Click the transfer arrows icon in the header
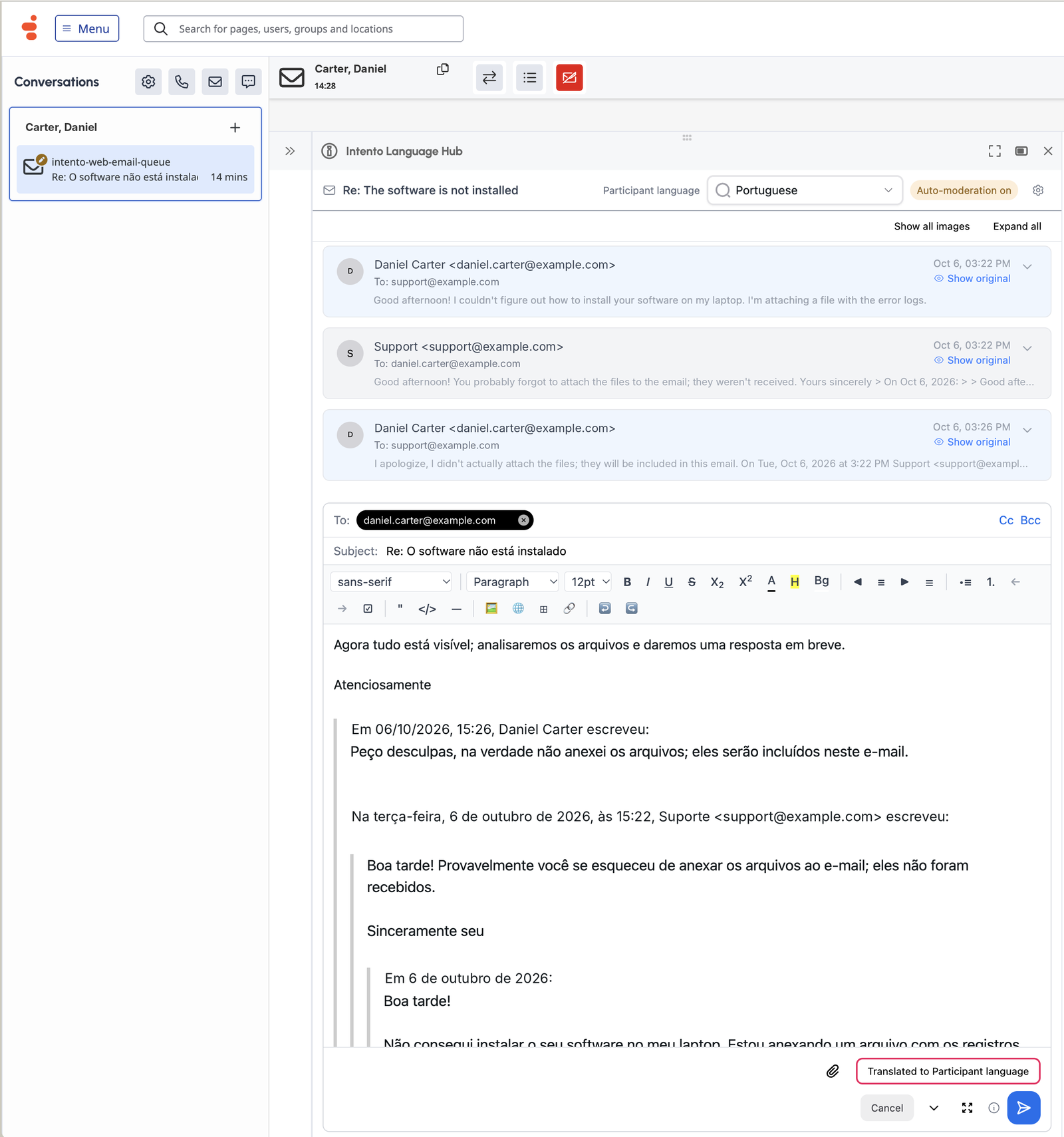Screen dimensions: 1064x1137 click(489, 78)
